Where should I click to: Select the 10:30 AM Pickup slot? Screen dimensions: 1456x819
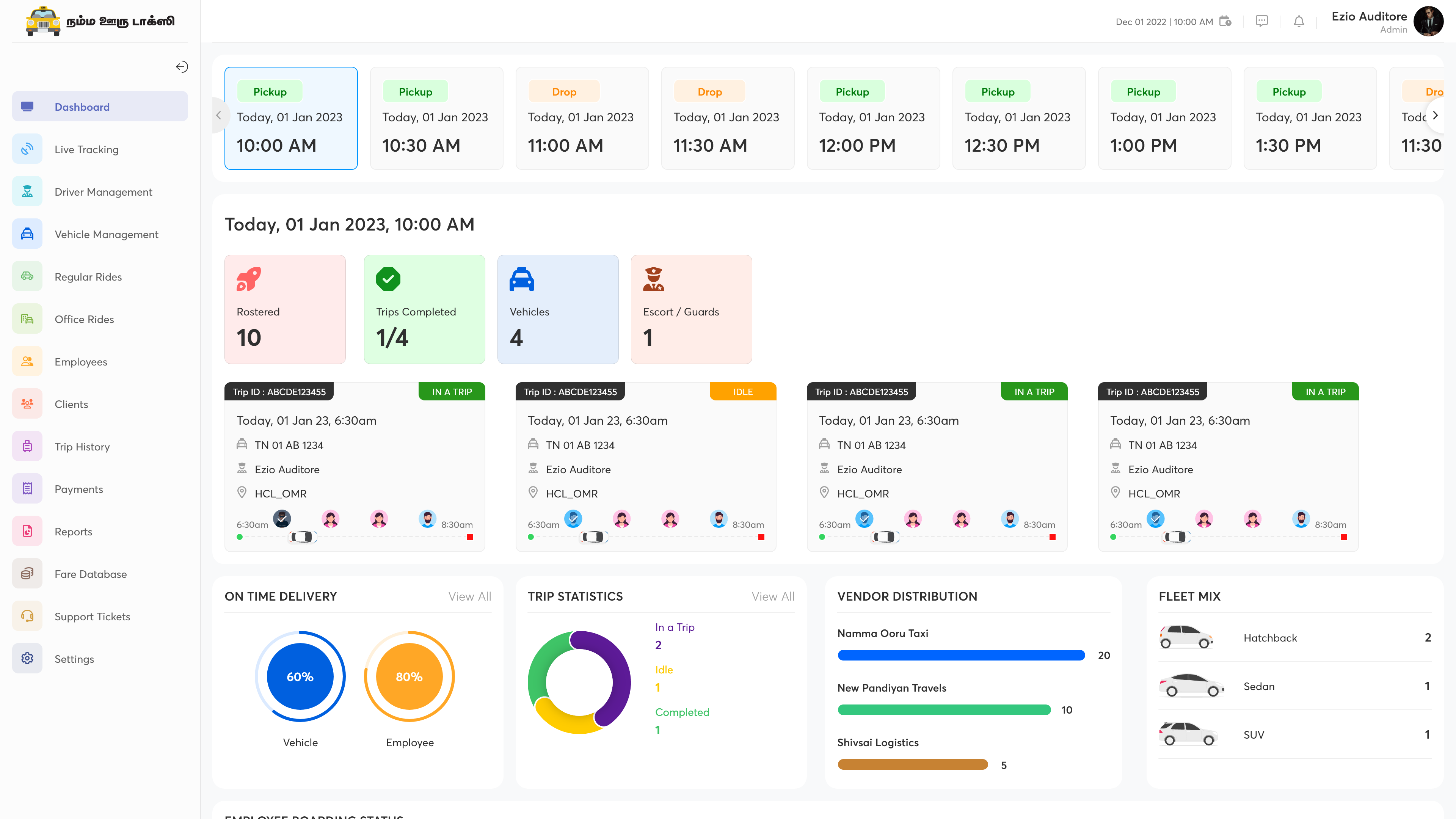point(436,118)
